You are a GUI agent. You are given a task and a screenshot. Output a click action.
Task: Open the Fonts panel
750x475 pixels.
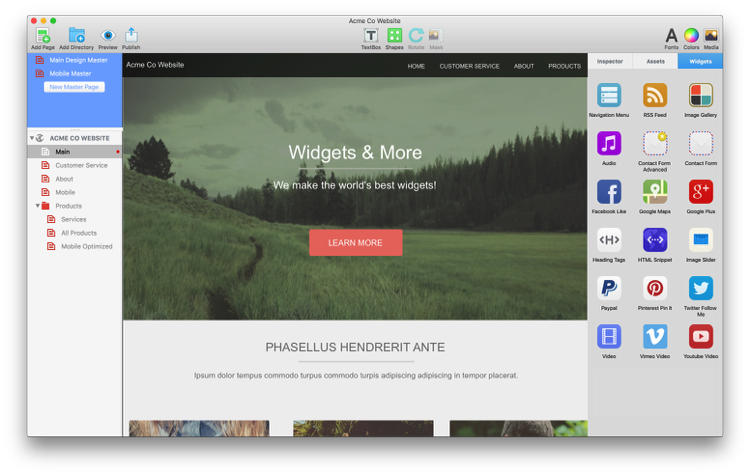[x=671, y=36]
